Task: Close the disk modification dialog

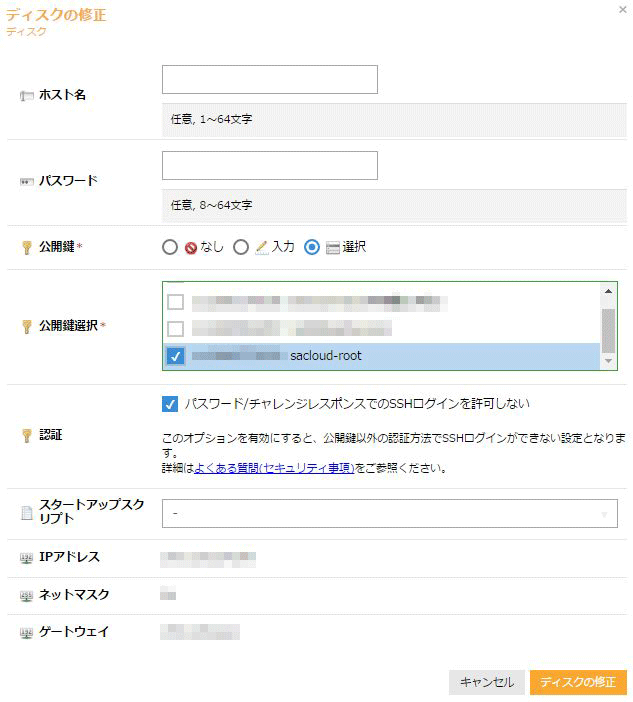Action: point(622,9)
